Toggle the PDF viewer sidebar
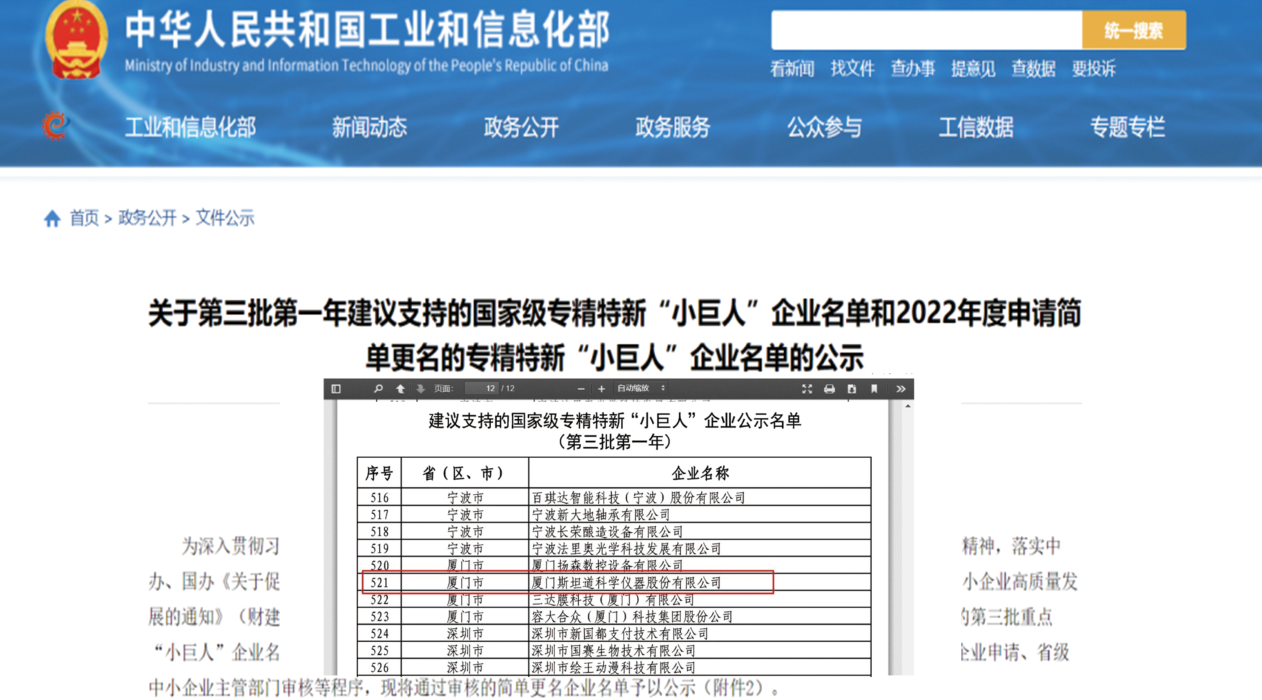The image size is (1262, 700). [x=336, y=389]
